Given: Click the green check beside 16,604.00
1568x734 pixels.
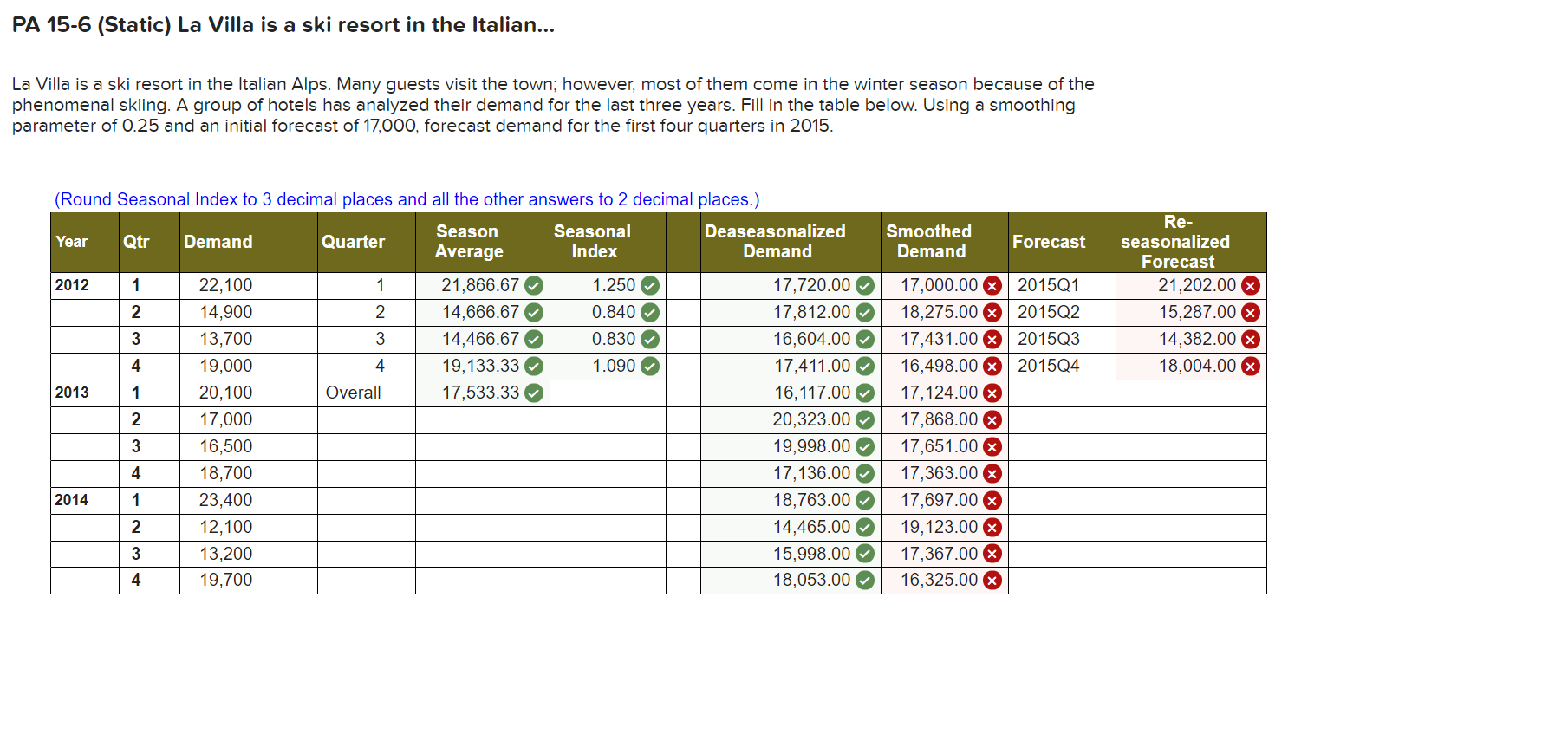Looking at the screenshot, I should (x=865, y=340).
